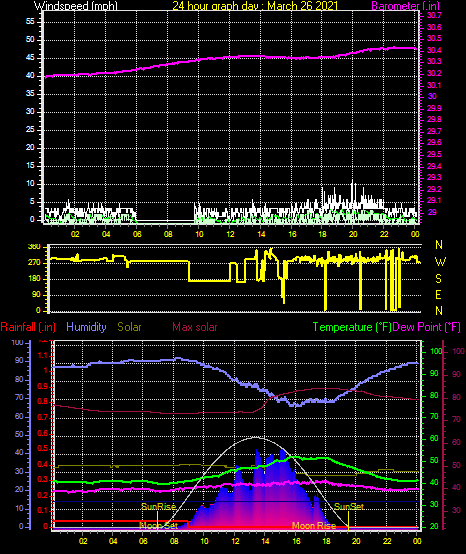Click the '30.4' barometer axis value
Image resolution: width=466 pixels, height=554 pixels.
pos(434,50)
